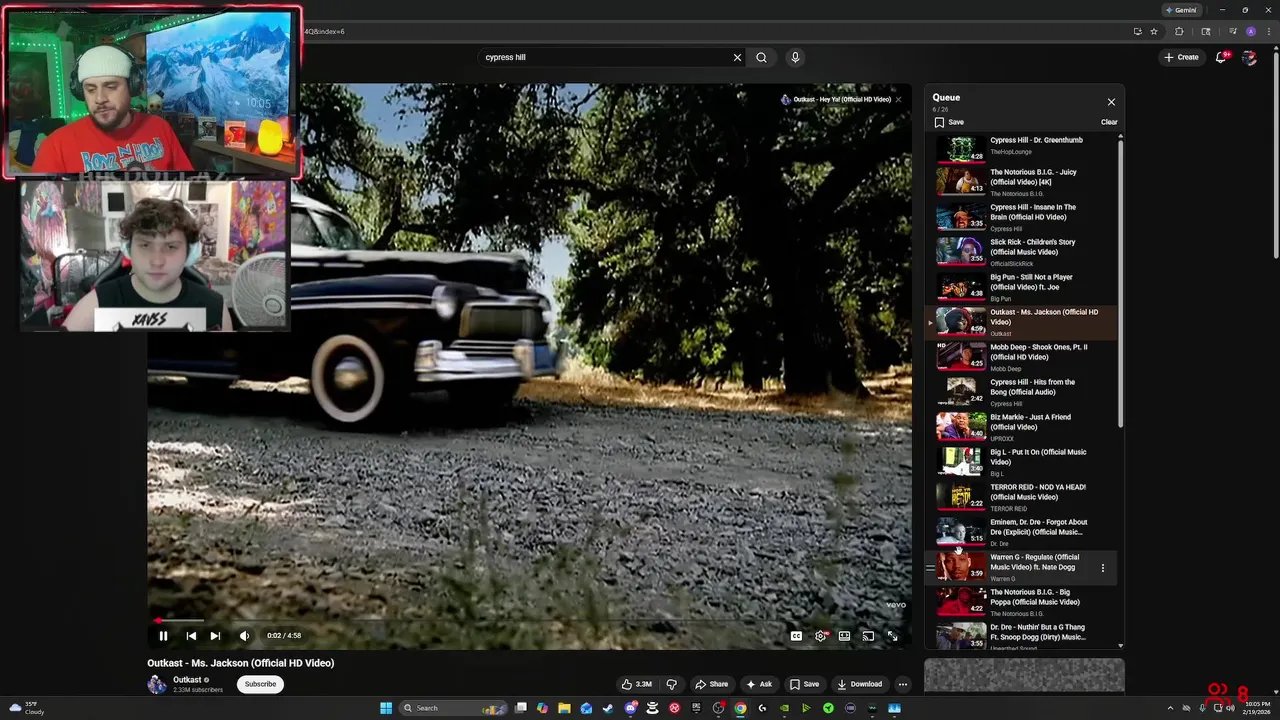Clear the search text with X
This screenshot has height=720, width=1280.
[x=738, y=57]
